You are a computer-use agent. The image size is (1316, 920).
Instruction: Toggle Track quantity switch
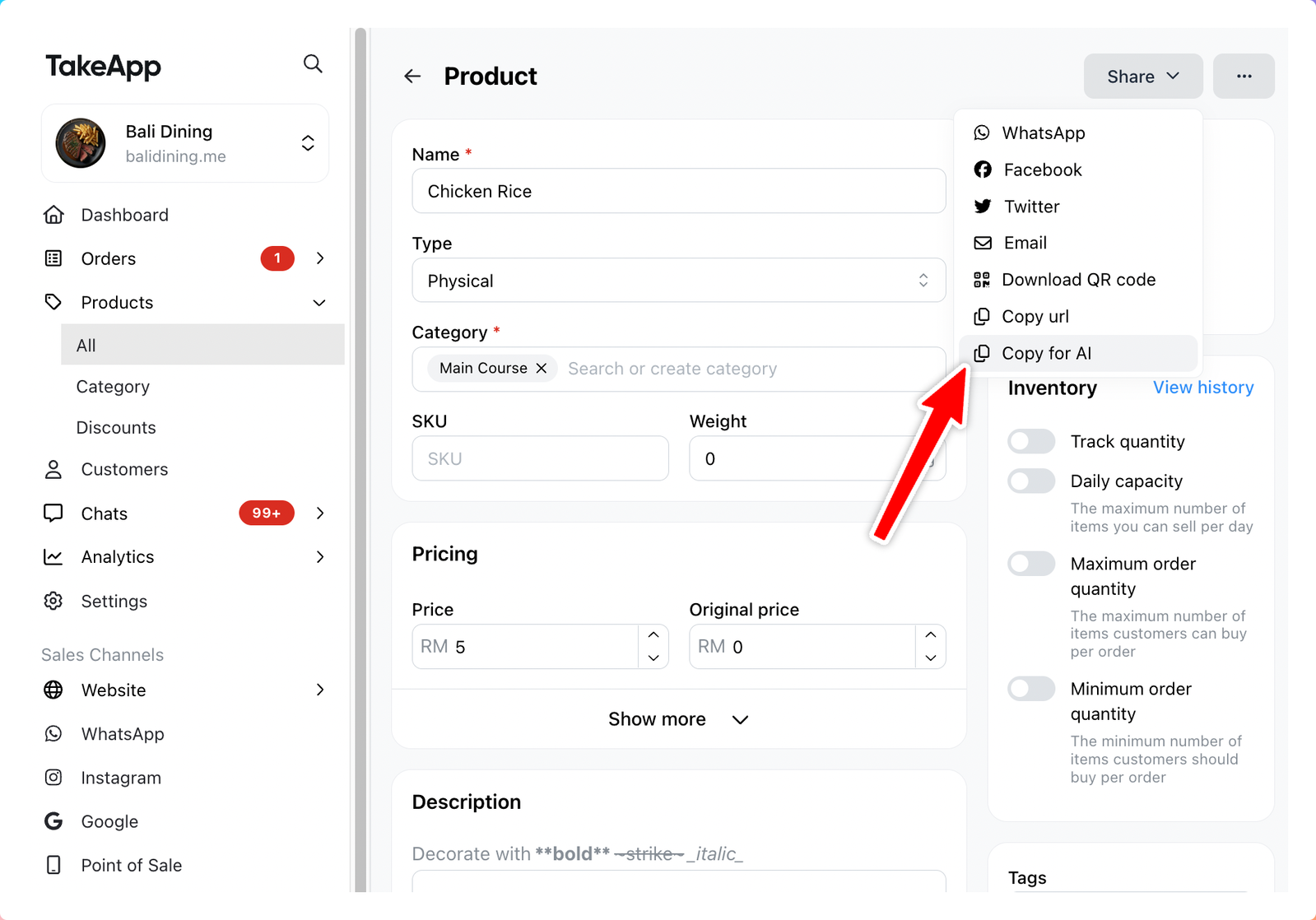[1031, 441]
